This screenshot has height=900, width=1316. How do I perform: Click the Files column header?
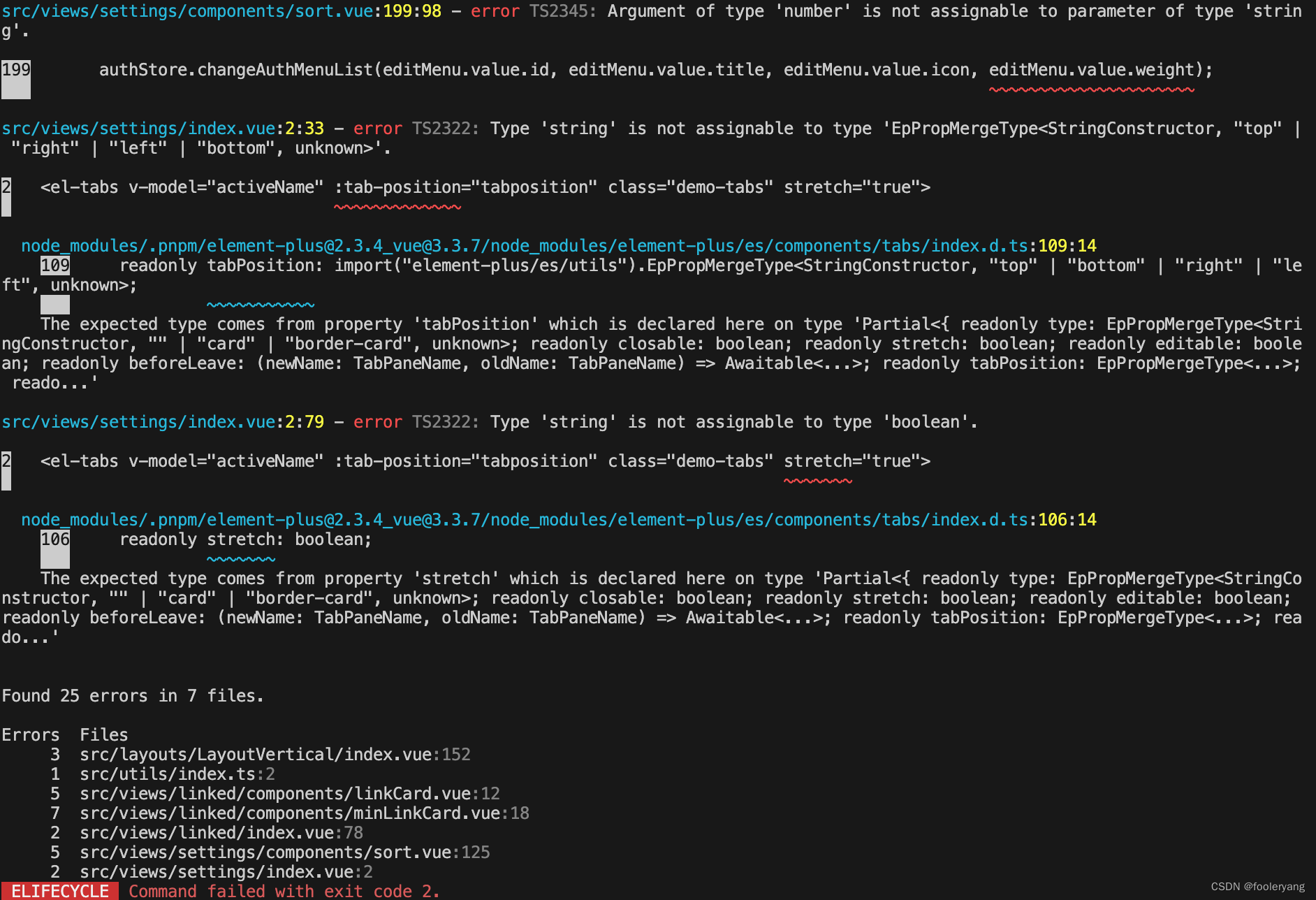(x=104, y=735)
